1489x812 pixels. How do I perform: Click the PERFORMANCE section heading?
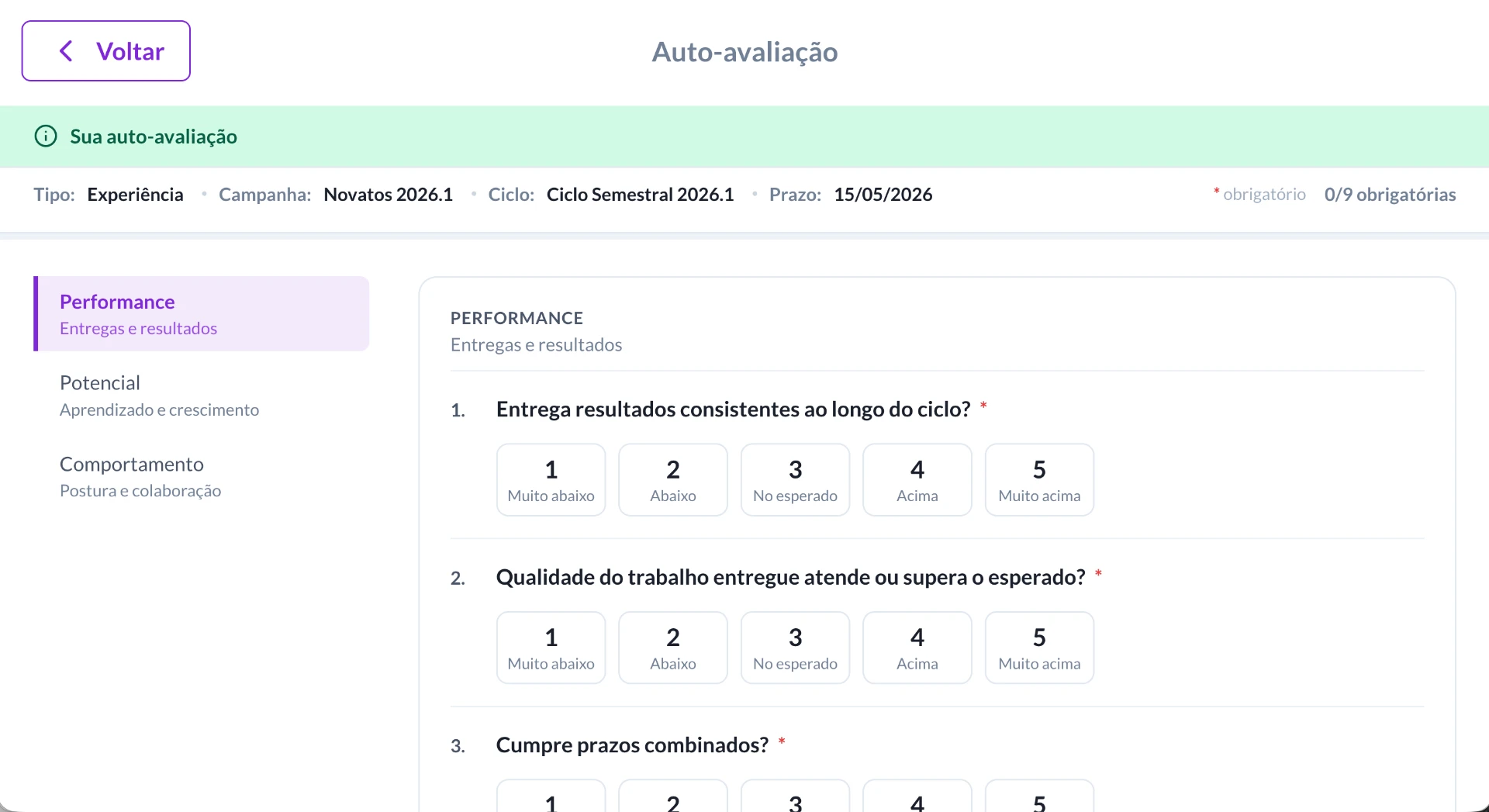517,318
